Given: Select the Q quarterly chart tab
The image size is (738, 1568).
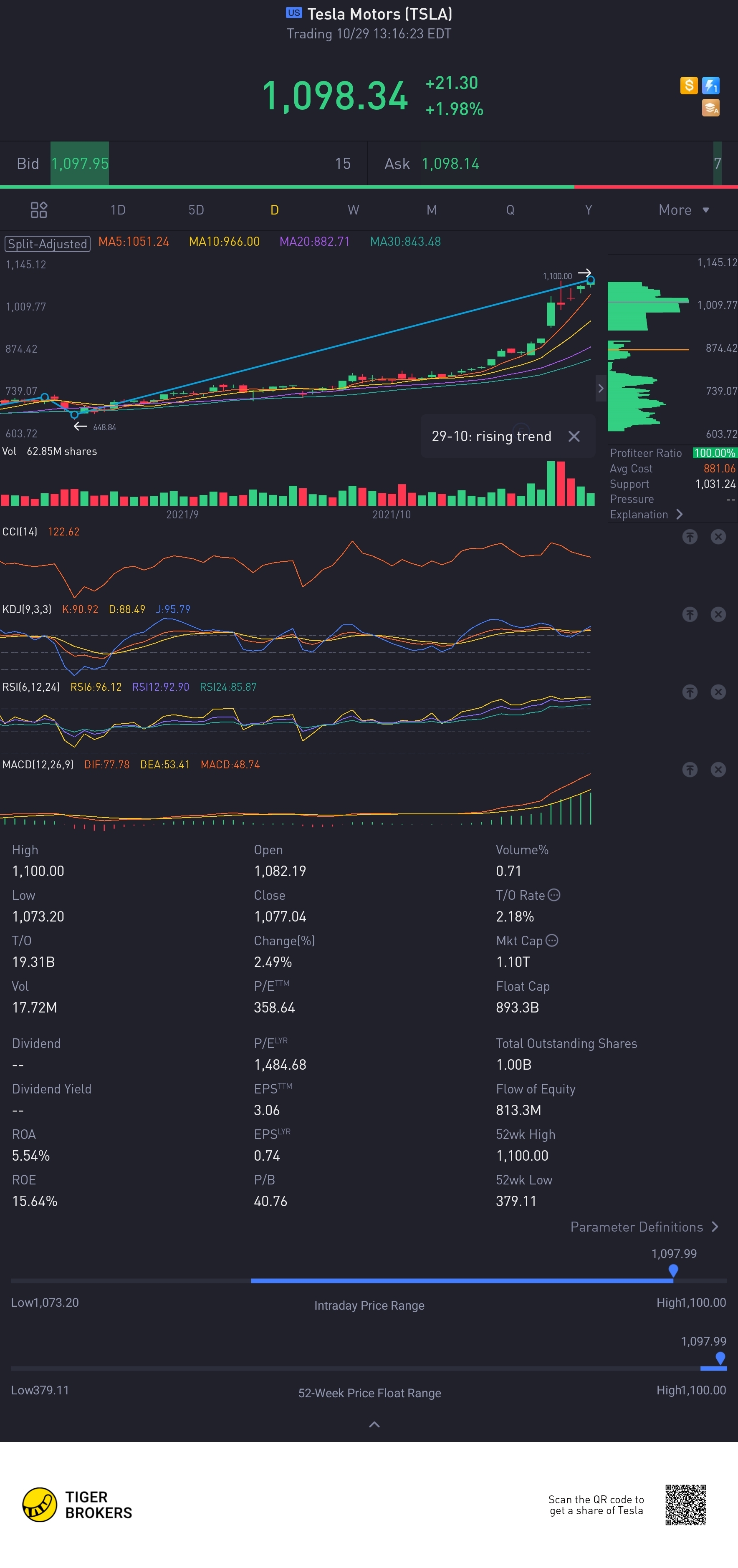Looking at the screenshot, I should (x=510, y=210).
